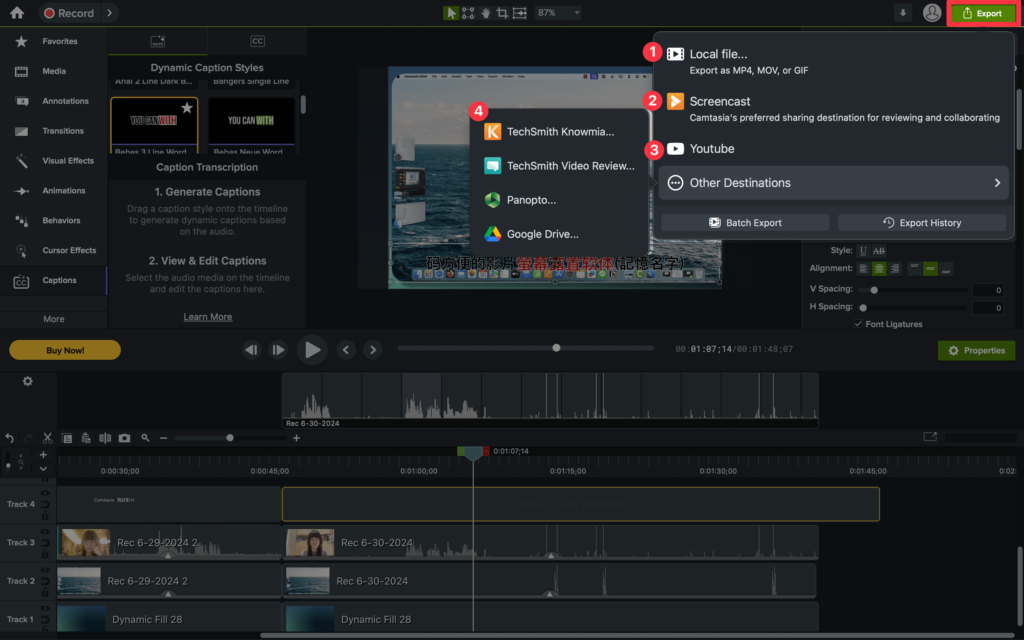Select Panopto... destination

click(x=560, y=200)
